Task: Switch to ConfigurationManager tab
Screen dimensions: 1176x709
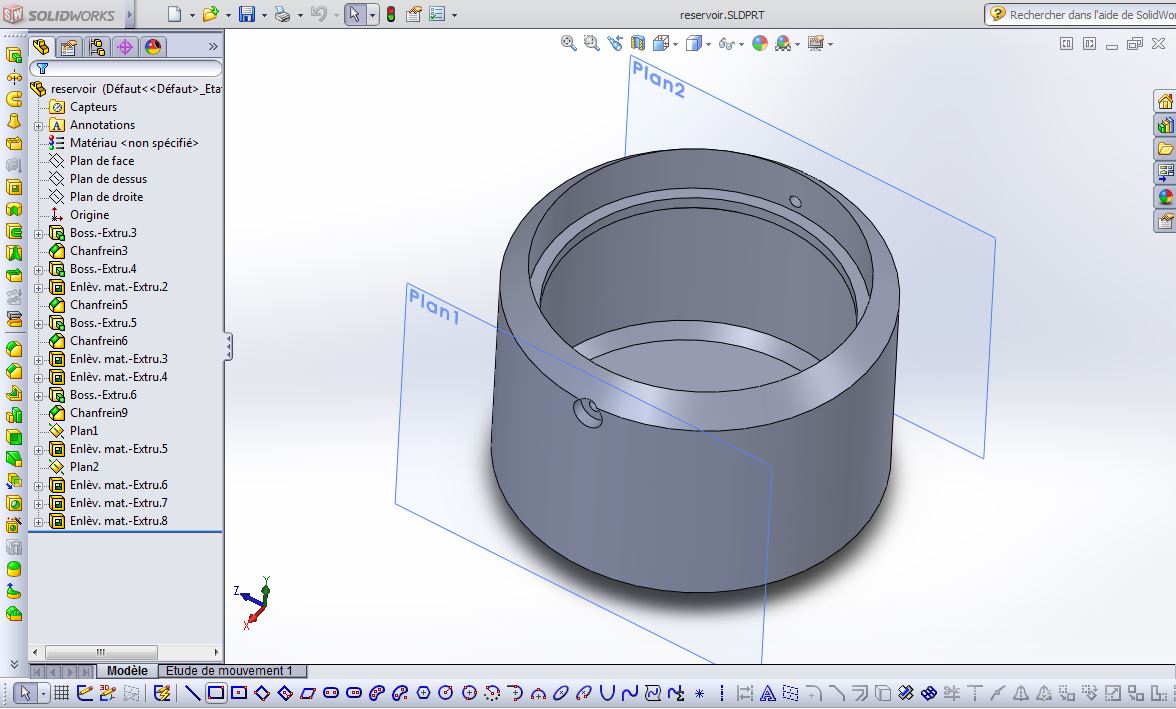Action: 97,47
